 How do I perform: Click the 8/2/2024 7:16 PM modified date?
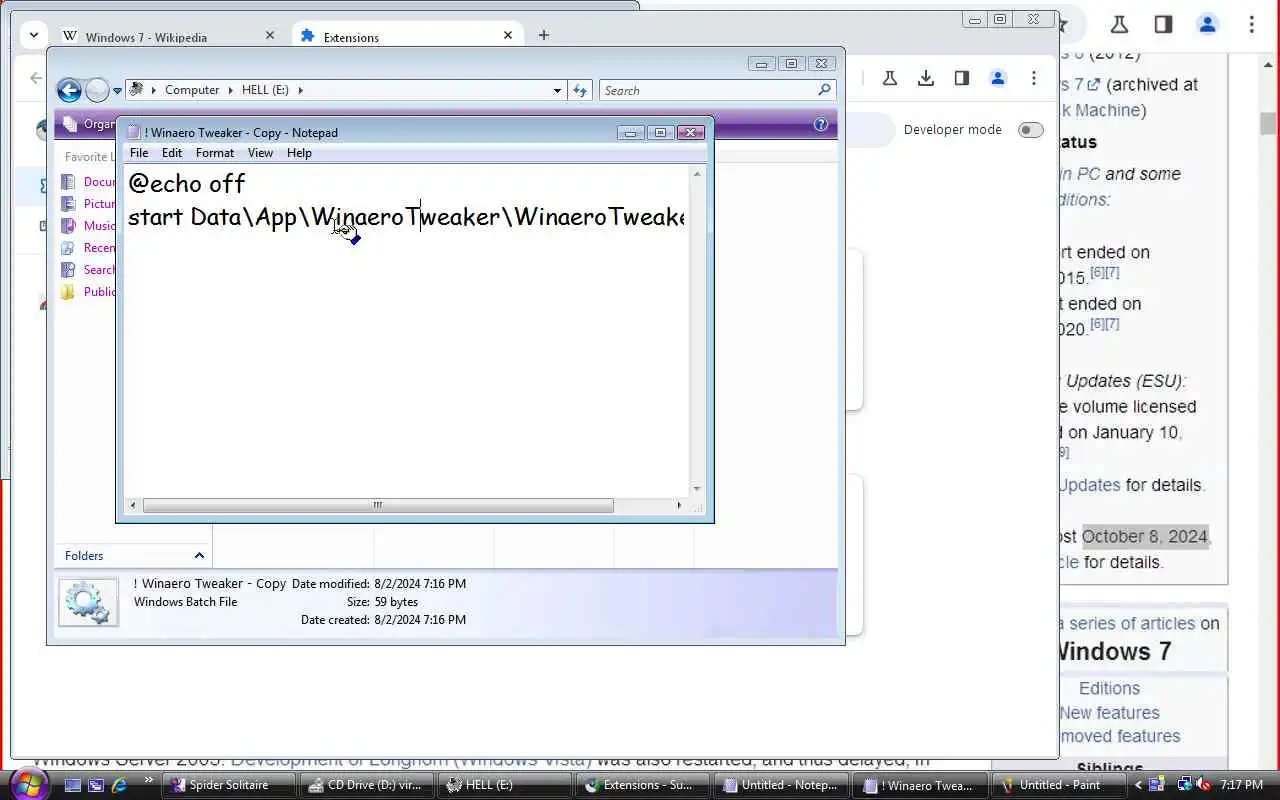[x=420, y=584]
